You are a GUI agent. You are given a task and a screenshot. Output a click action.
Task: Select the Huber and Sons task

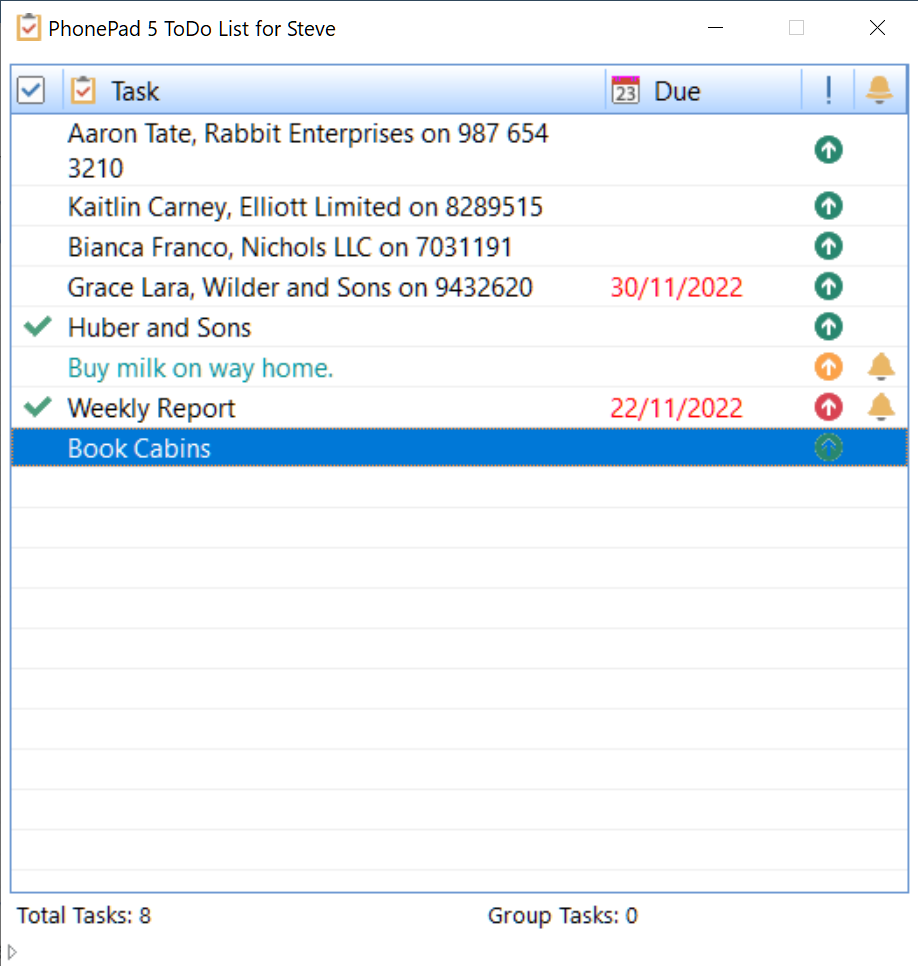pyautogui.click(x=459, y=327)
